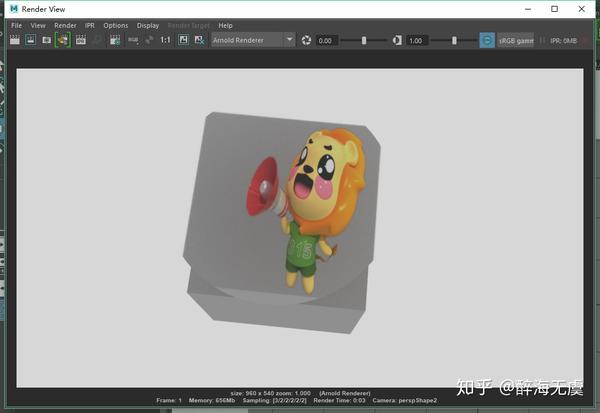The height and width of the screenshot is (413, 600).
Task: Click the gamma contrast icon
Action: (397, 40)
